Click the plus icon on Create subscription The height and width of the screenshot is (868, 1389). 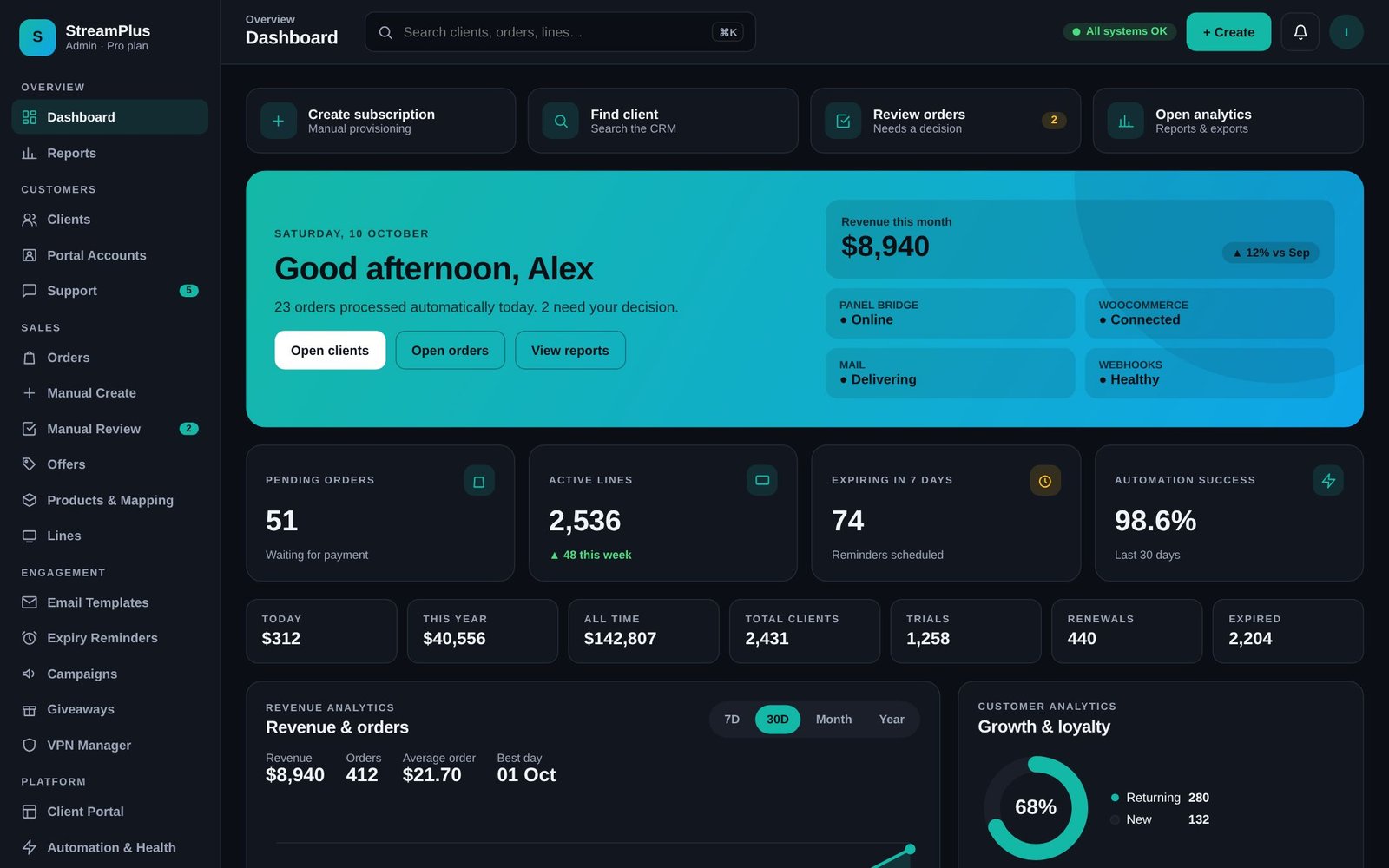tap(278, 121)
